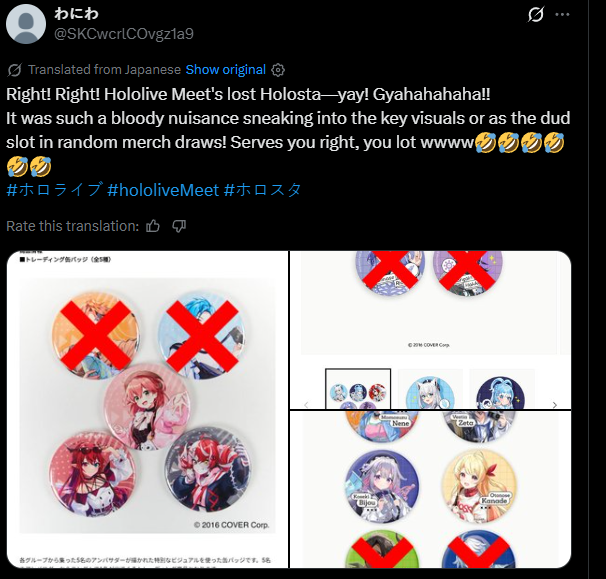
Task: Open the #hololiveMeet hashtag
Action: tap(163, 190)
